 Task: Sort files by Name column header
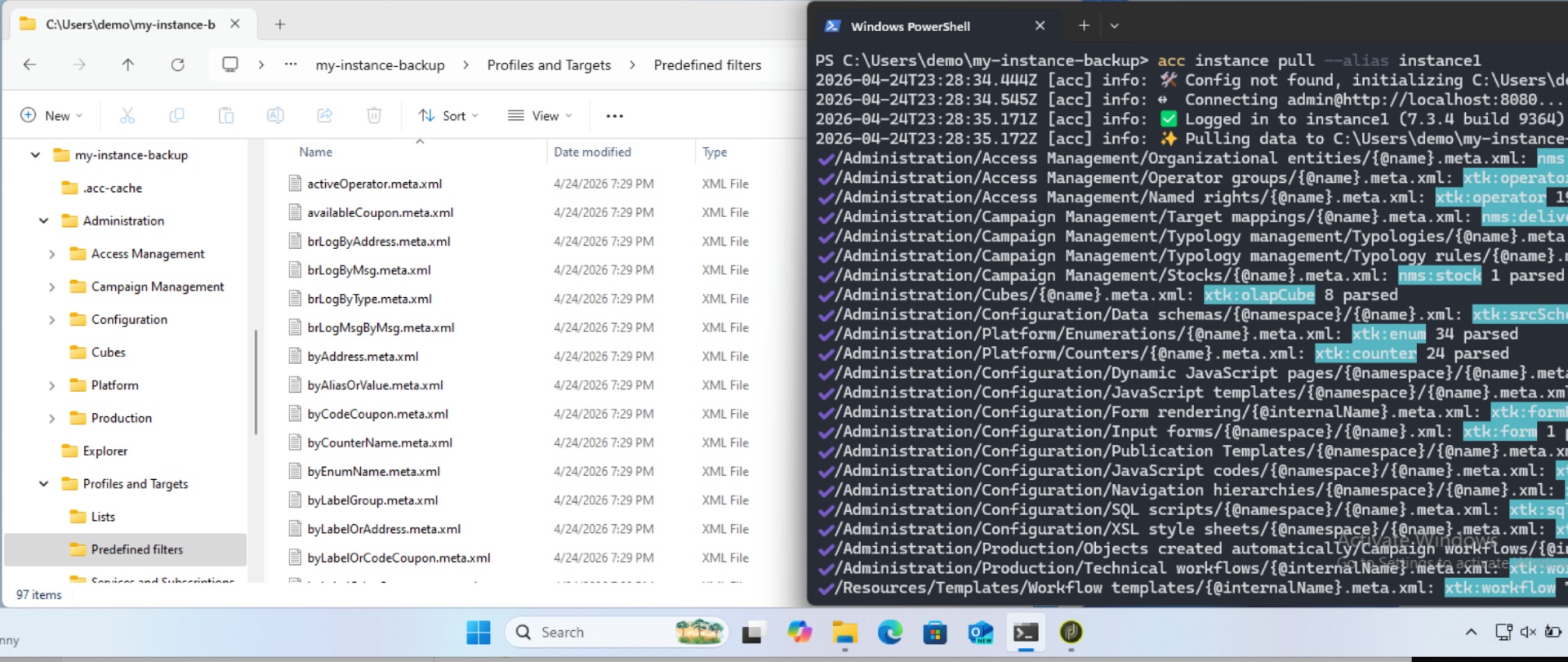(x=315, y=152)
